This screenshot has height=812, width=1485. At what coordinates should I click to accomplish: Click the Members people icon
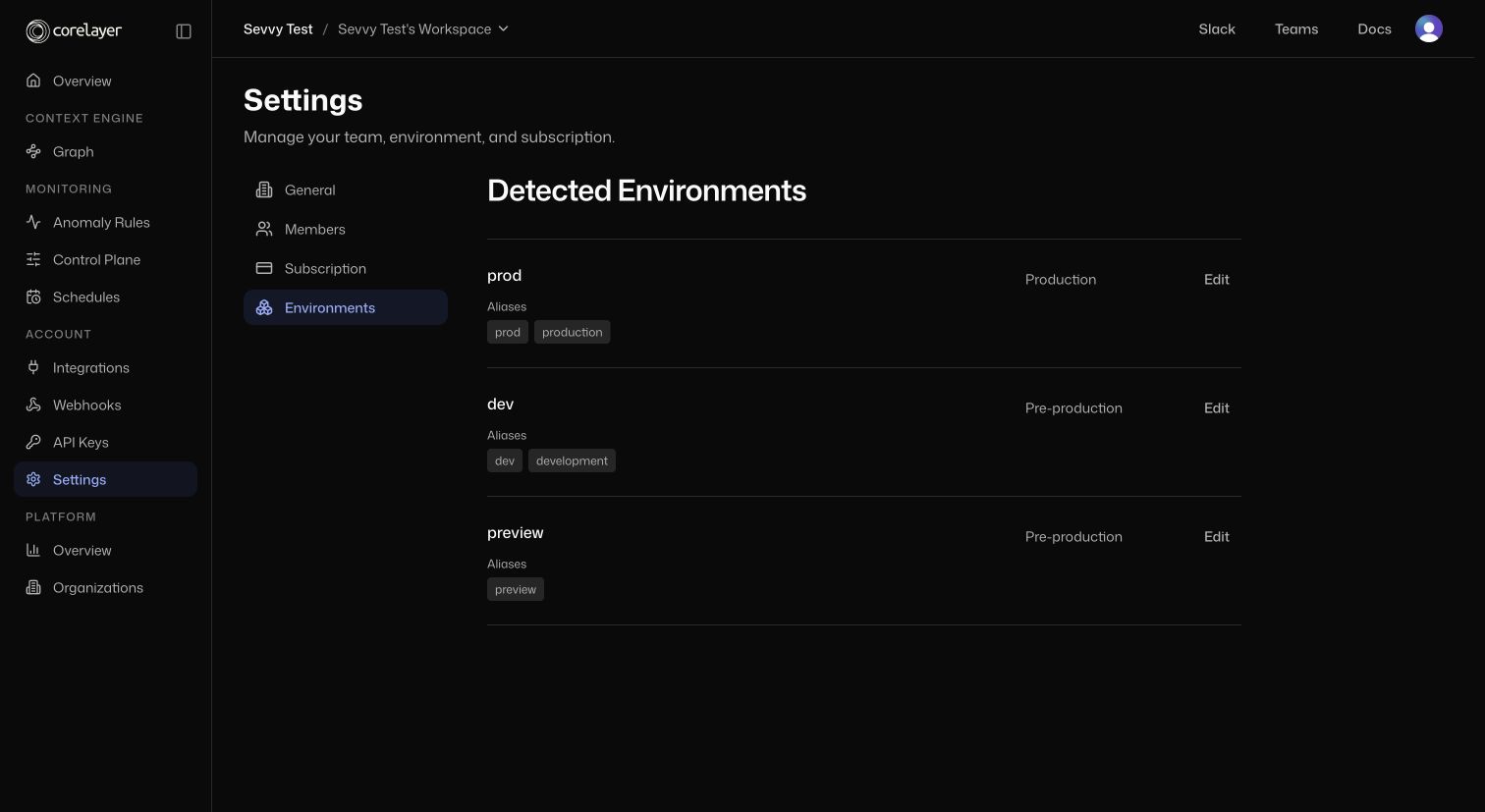(264, 229)
